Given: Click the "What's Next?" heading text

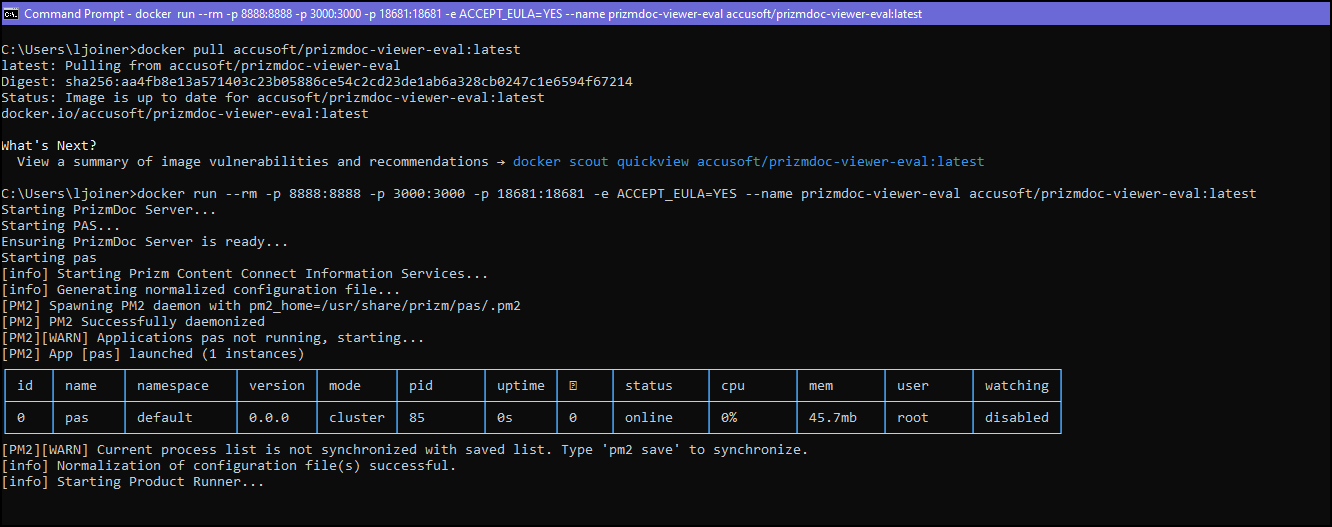Looking at the screenshot, I should (x=49, y=146).
